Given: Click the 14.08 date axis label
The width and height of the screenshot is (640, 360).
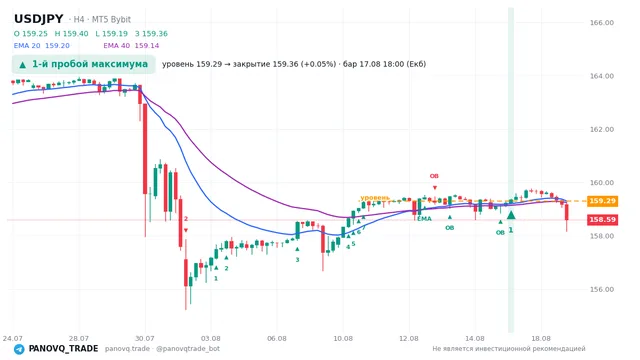Looking at the screenshot, I should click(x=475, y=338).
